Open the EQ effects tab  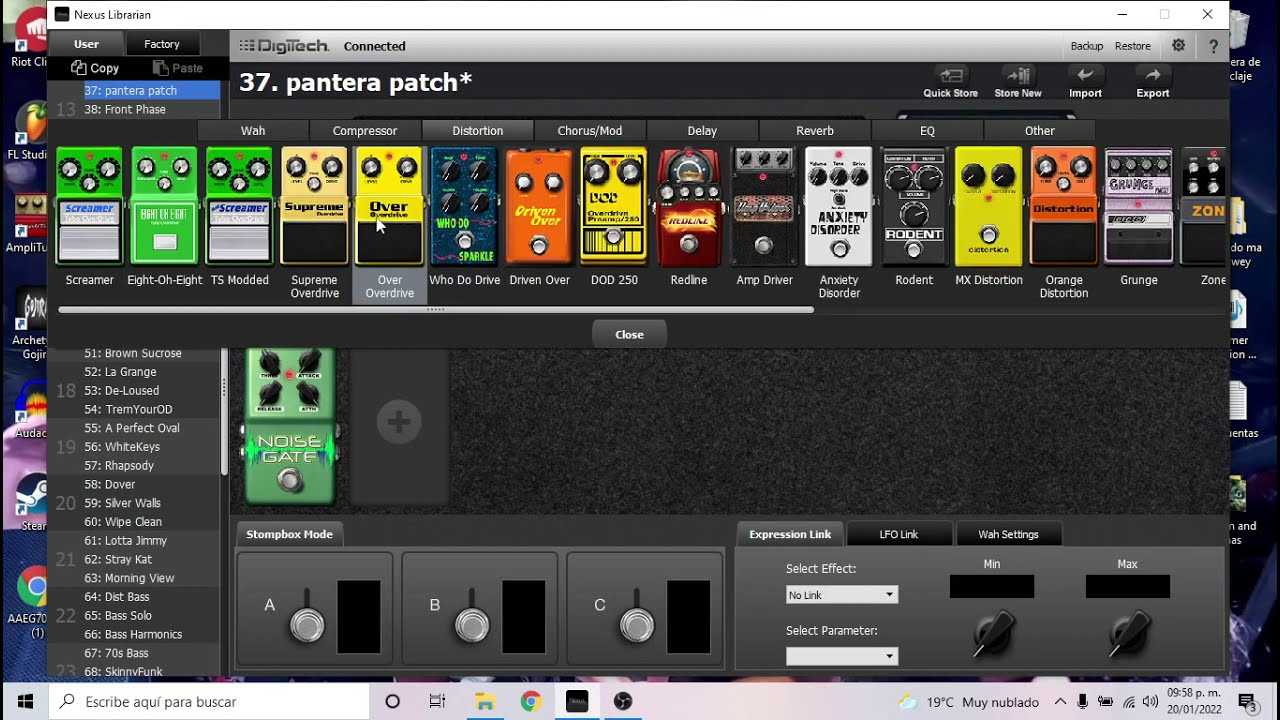pos(927,130)
